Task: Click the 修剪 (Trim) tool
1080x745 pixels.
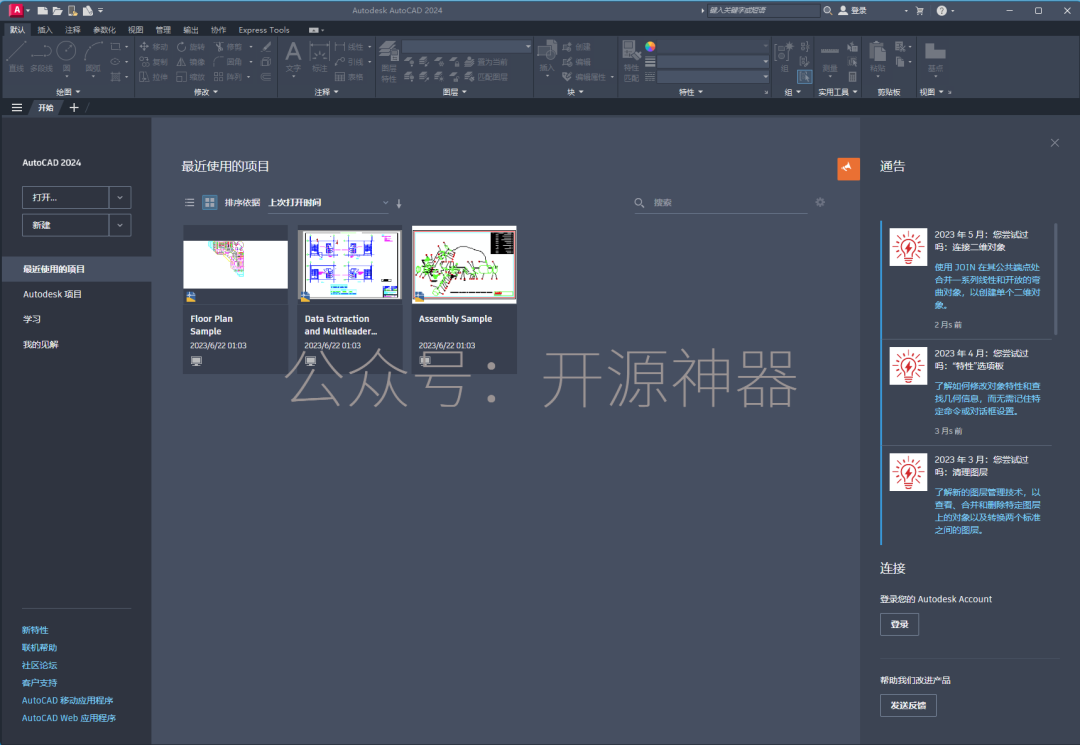Action: [228, 47]
